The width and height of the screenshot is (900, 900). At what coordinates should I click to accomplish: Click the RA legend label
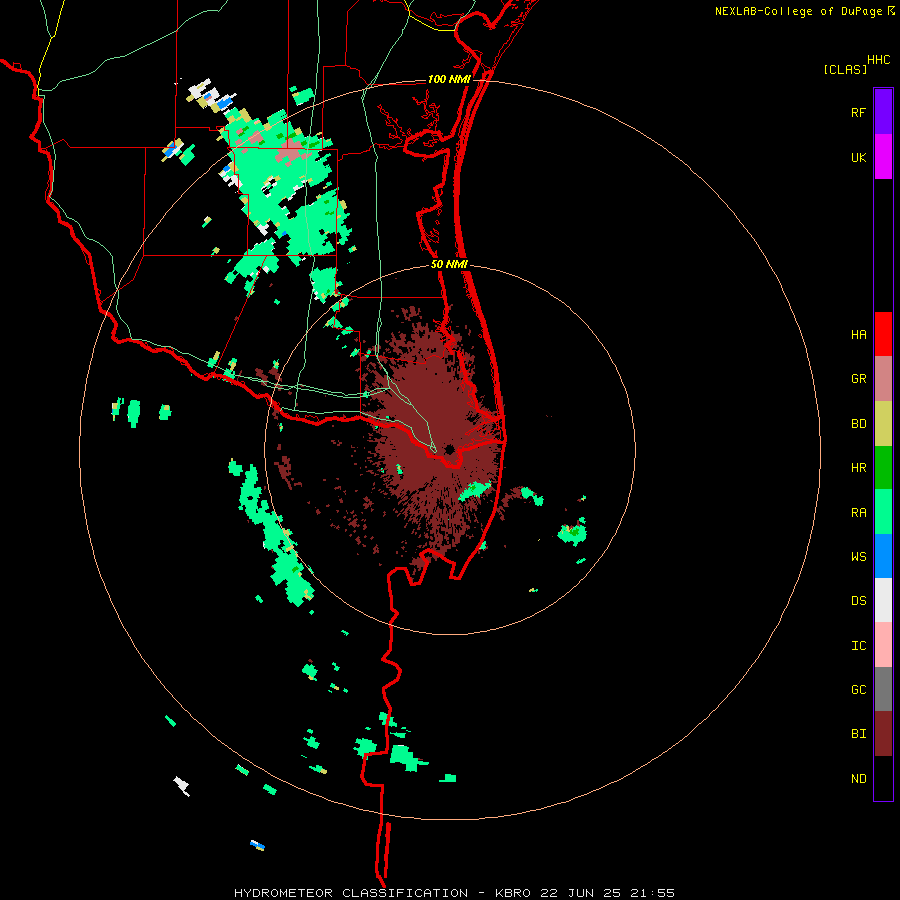tap(858, 513)
